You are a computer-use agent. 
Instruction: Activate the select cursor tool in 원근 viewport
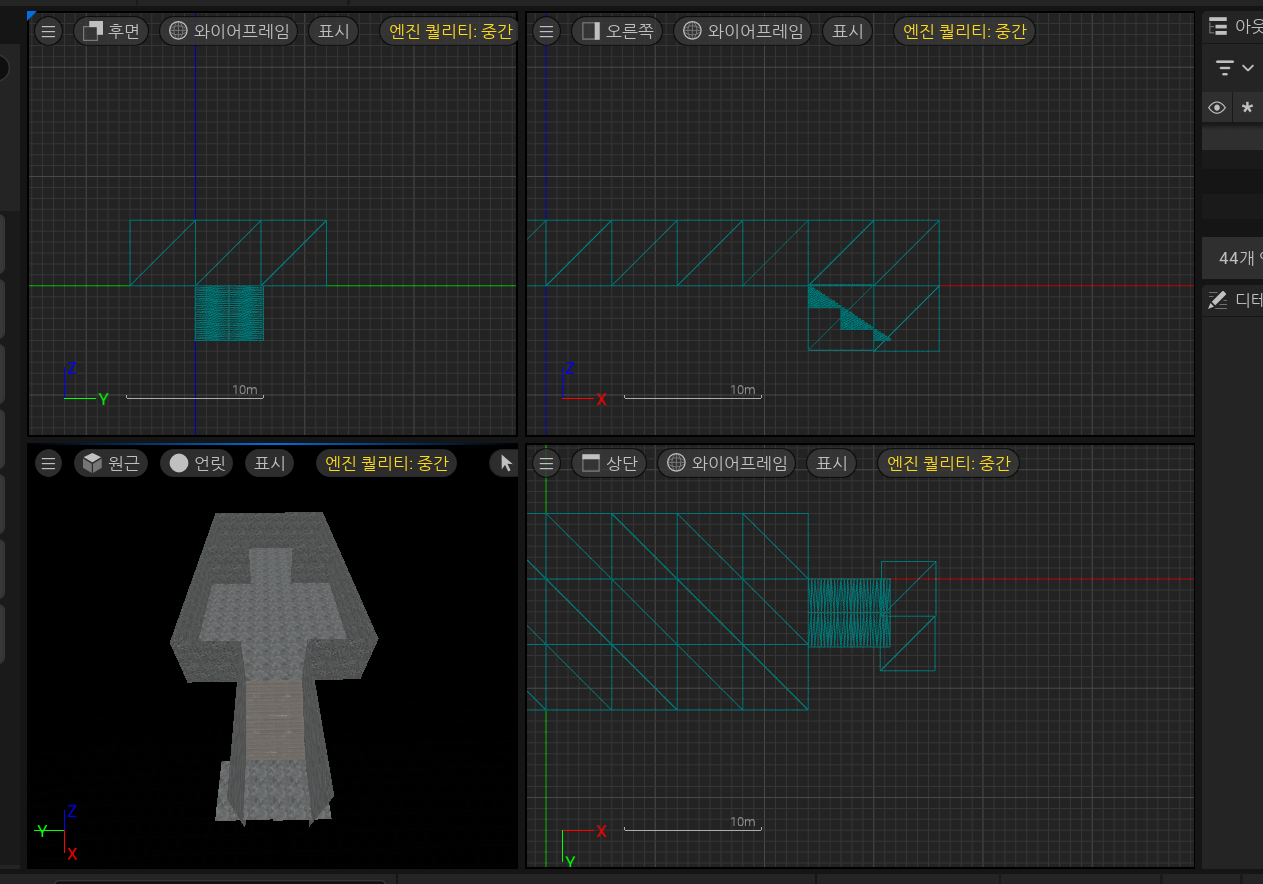pyautogui.click(x=505, y=463)
